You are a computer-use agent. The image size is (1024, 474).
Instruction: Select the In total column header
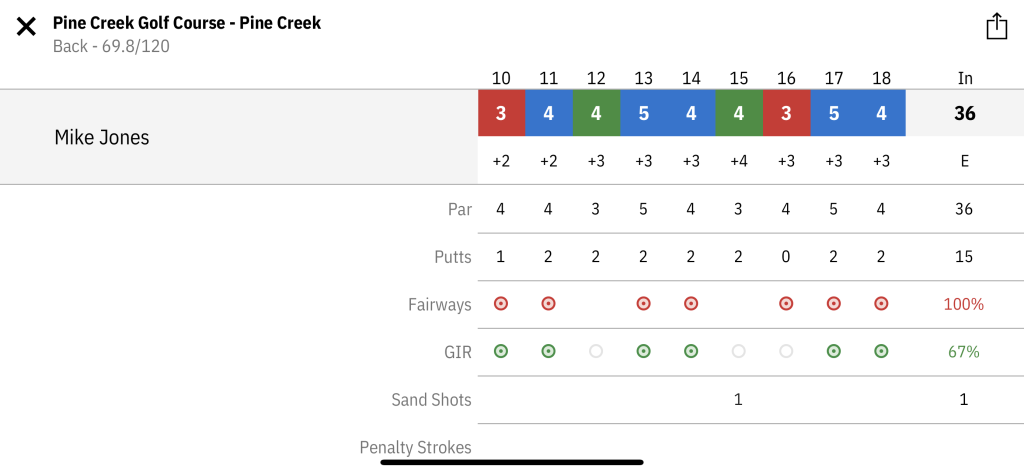click(965, 78)
